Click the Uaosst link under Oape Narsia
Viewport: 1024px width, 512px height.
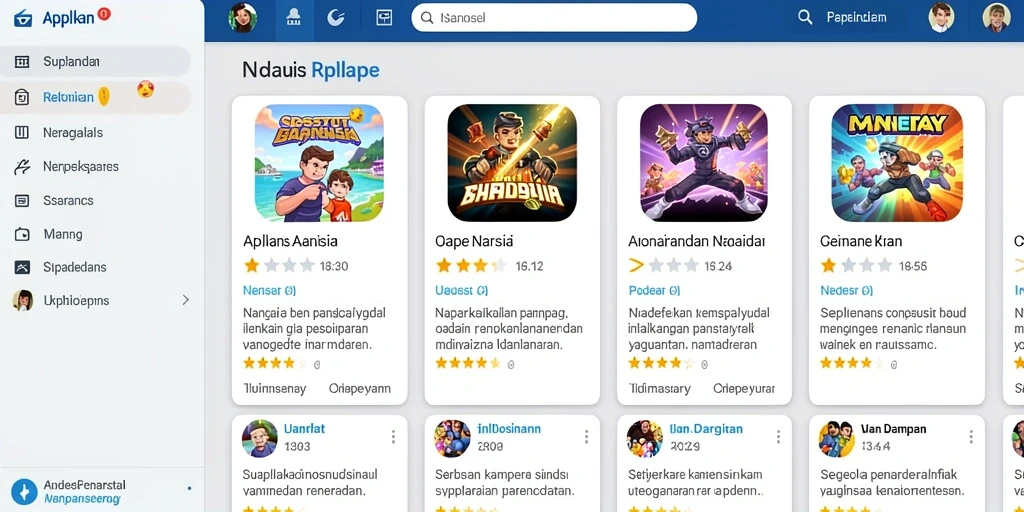[x=461, y=290]
